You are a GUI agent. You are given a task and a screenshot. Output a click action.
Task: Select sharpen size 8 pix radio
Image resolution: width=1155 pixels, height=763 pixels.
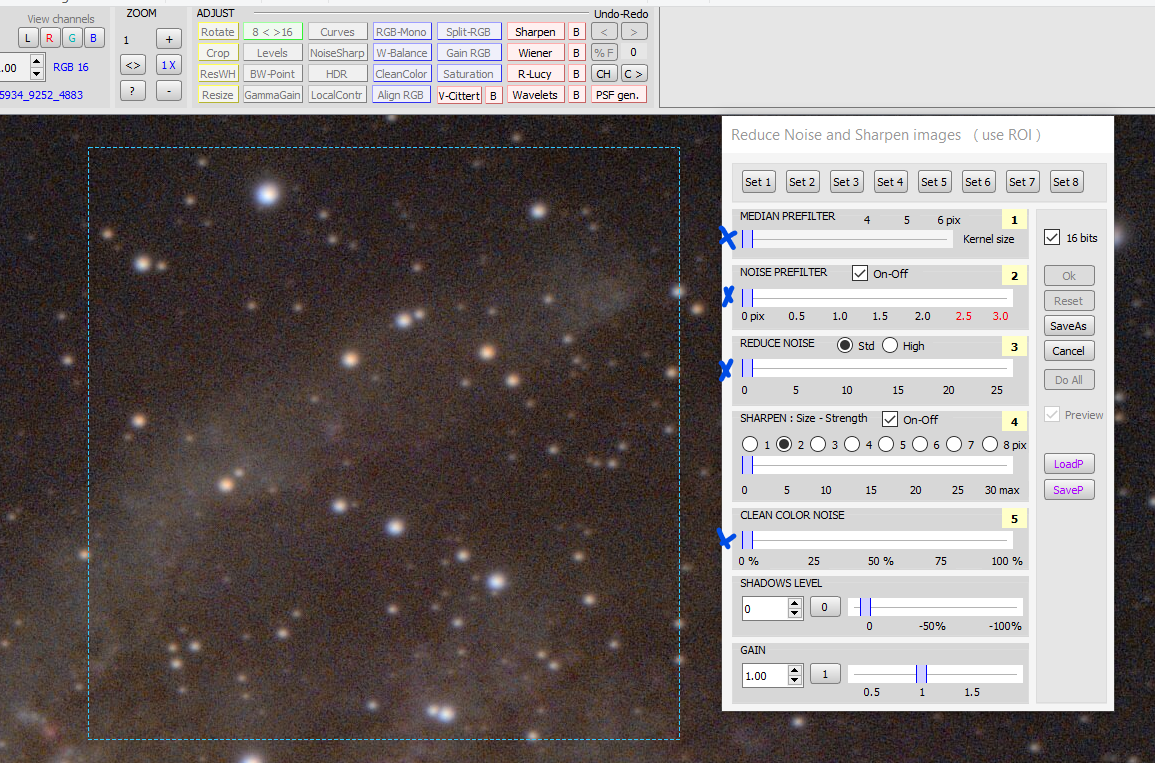990,444
